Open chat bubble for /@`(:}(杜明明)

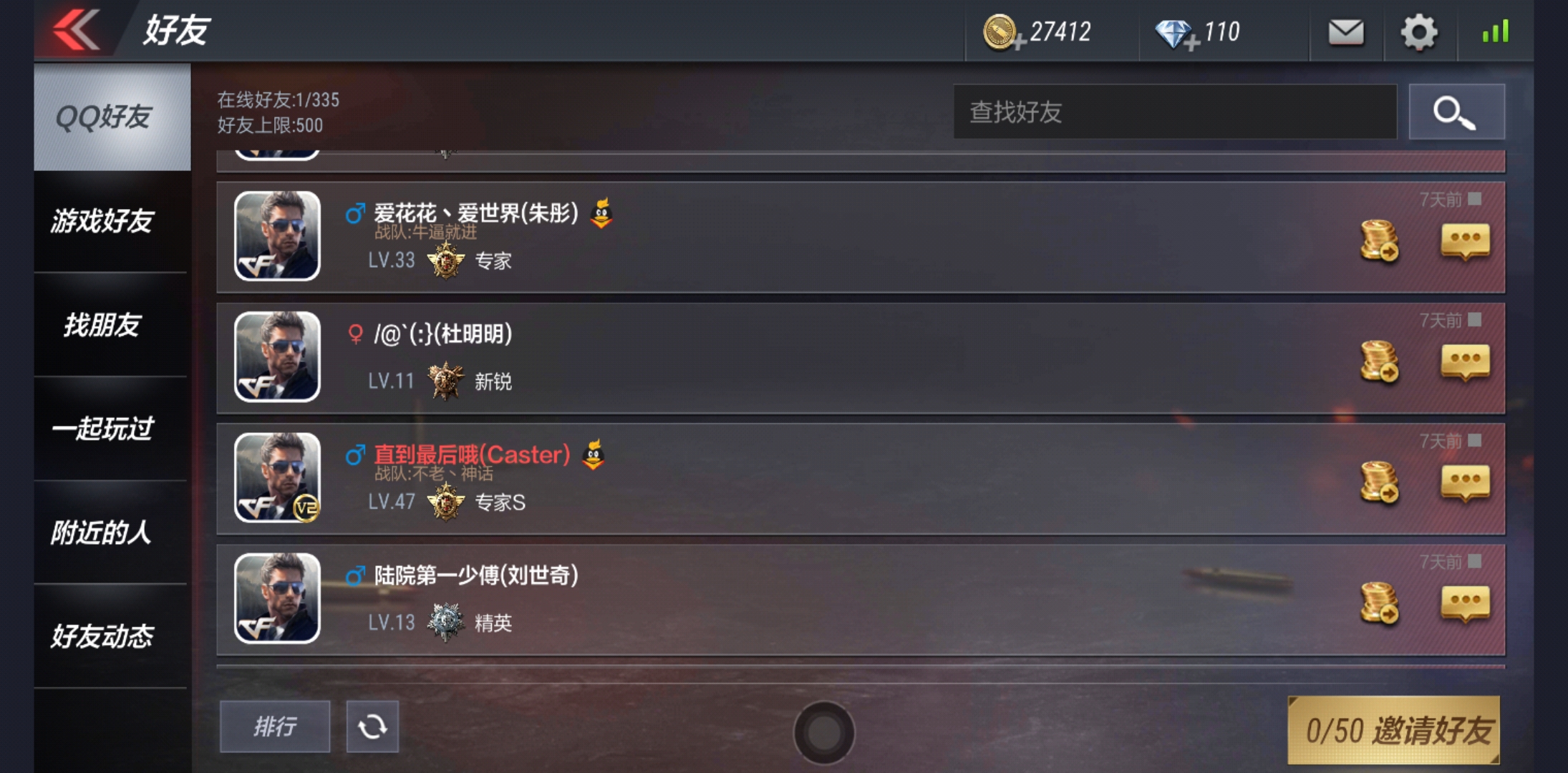tap(1465, 362)
